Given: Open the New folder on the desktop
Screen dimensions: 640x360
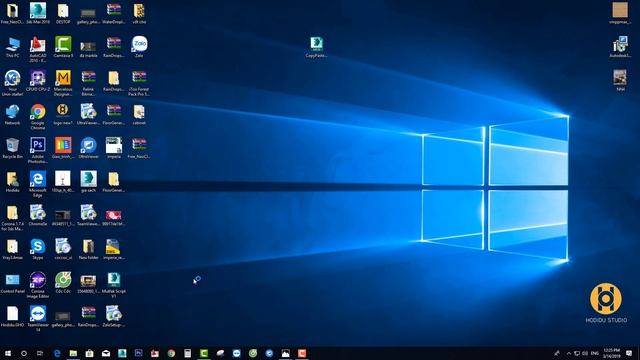Looking at the screenshot, I should (x=89, y=249).
